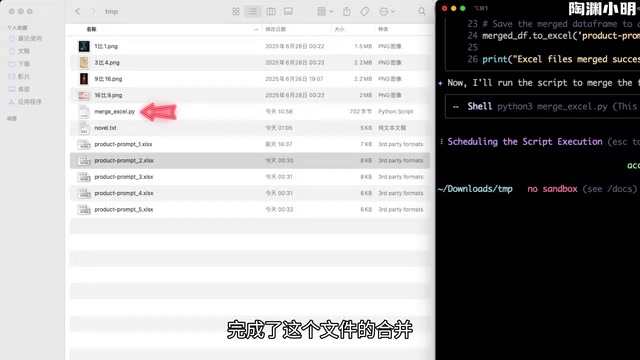Click the yellow minimize button of terminal window
This screenshot has width=640, height=360.
pos(453,8)
